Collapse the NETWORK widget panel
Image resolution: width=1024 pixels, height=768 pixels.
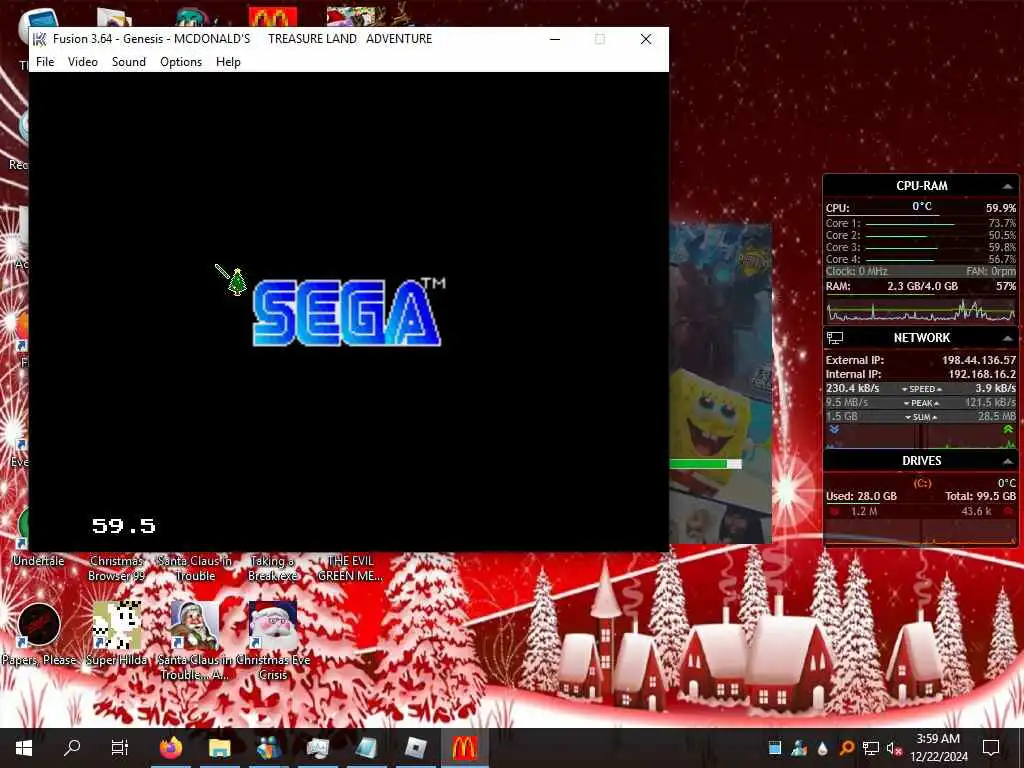[x=1007, y=338]
